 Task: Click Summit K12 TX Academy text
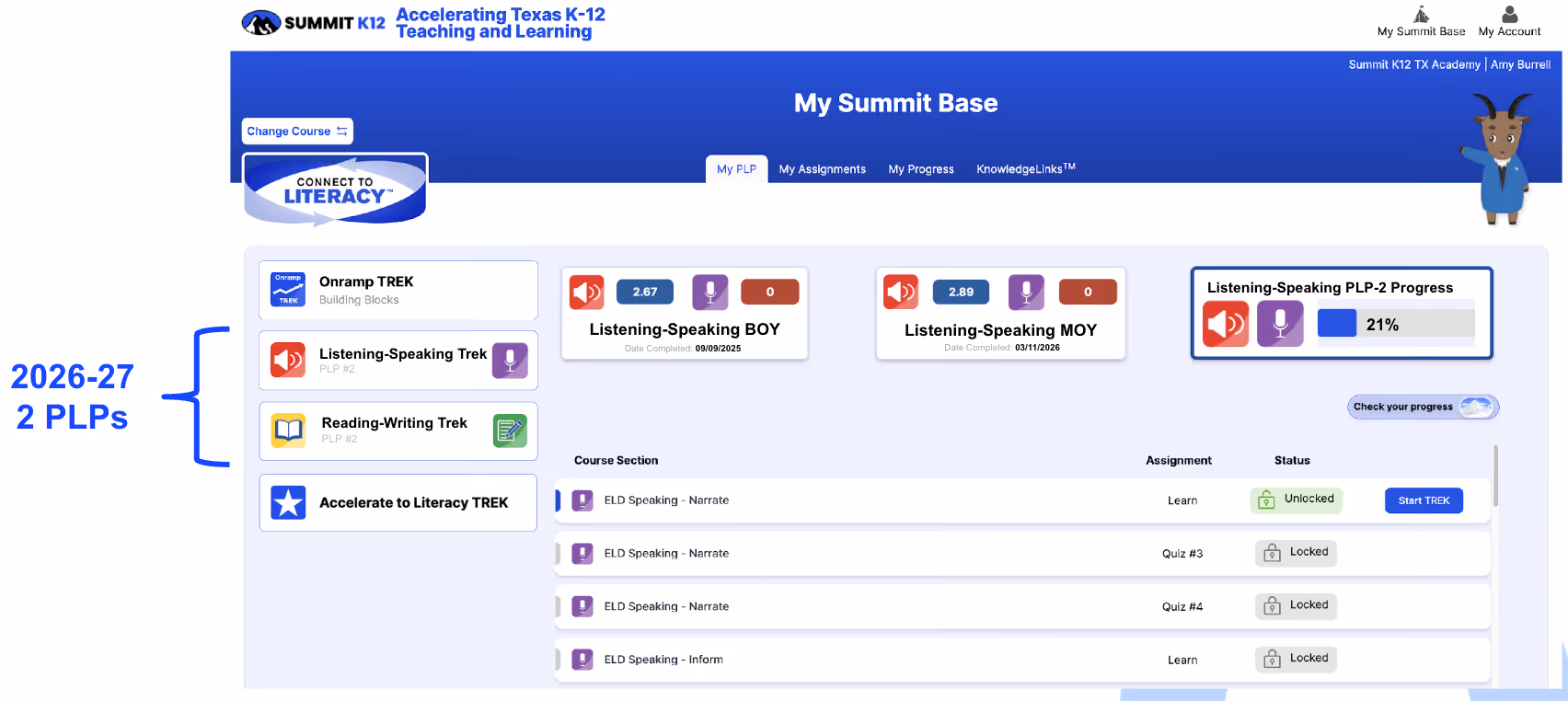click(1414, 64)
